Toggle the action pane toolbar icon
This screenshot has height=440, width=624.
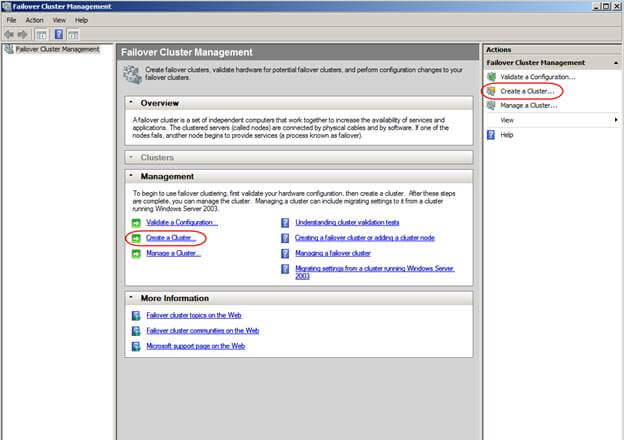tap(73, 35)
